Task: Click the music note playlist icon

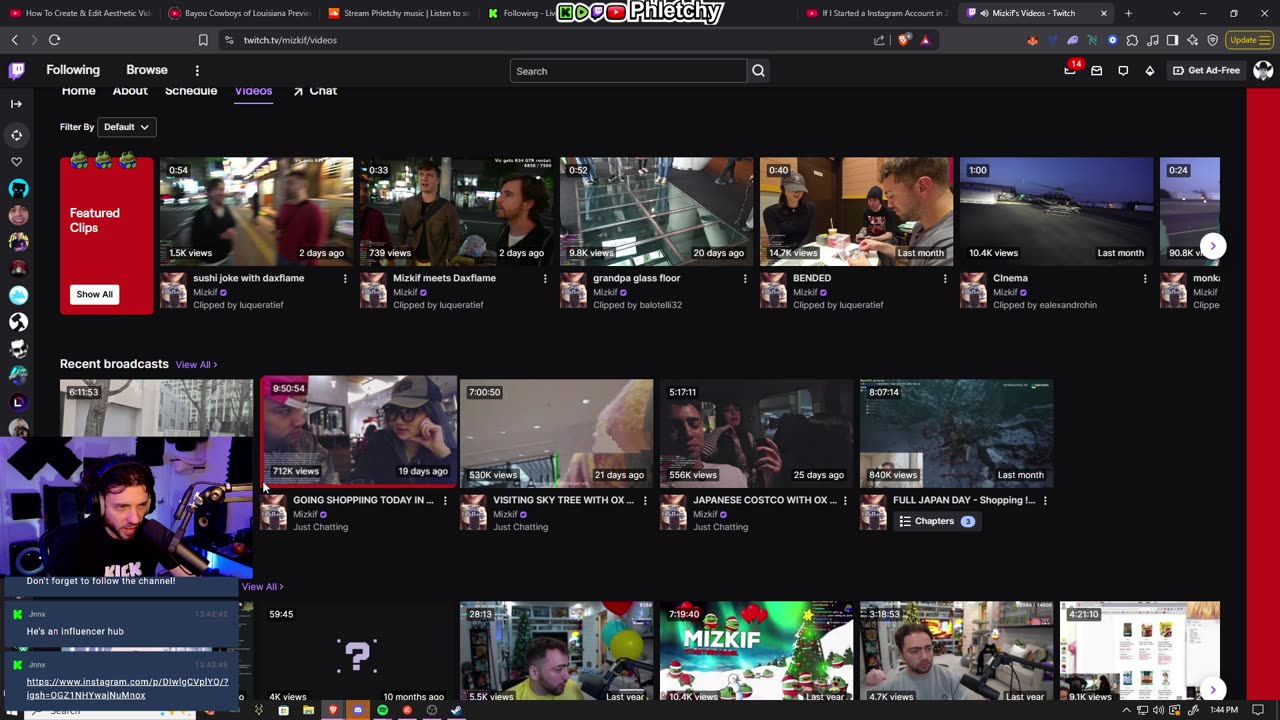Action: point(1153,40)
